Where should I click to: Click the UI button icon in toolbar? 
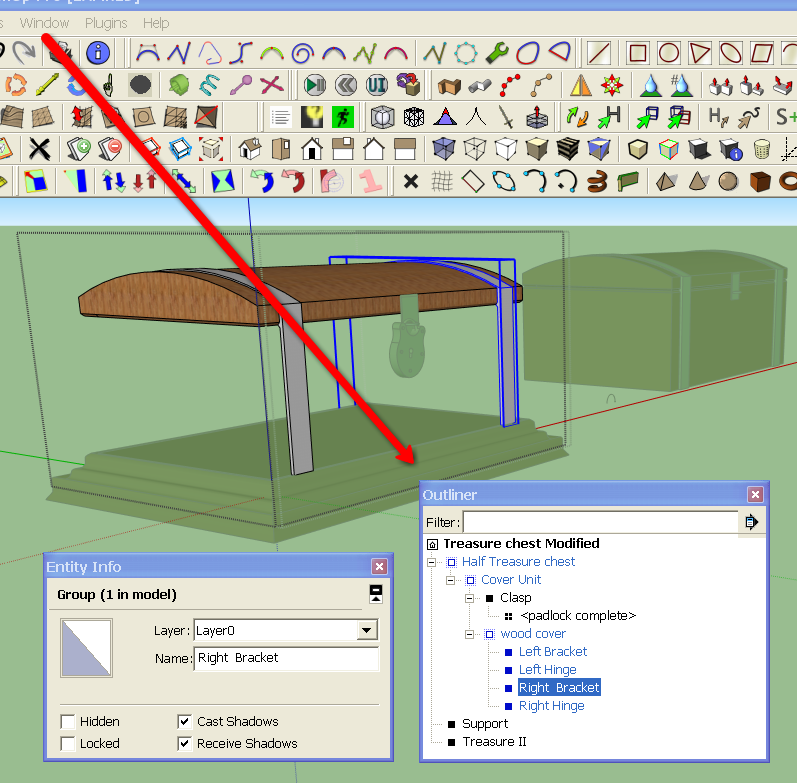[x=376, y=85]
